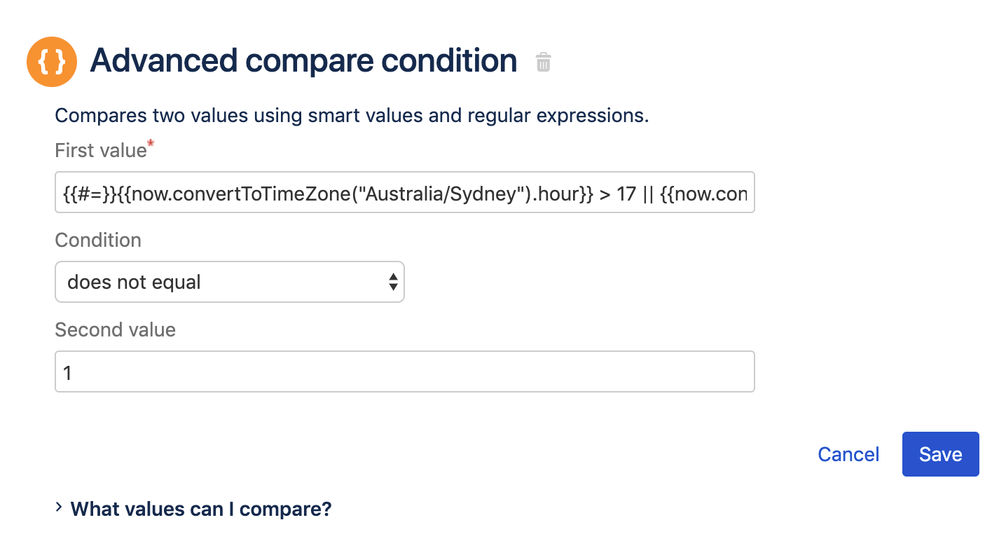Focus the Second value field containing 1

tap(404, 372)
